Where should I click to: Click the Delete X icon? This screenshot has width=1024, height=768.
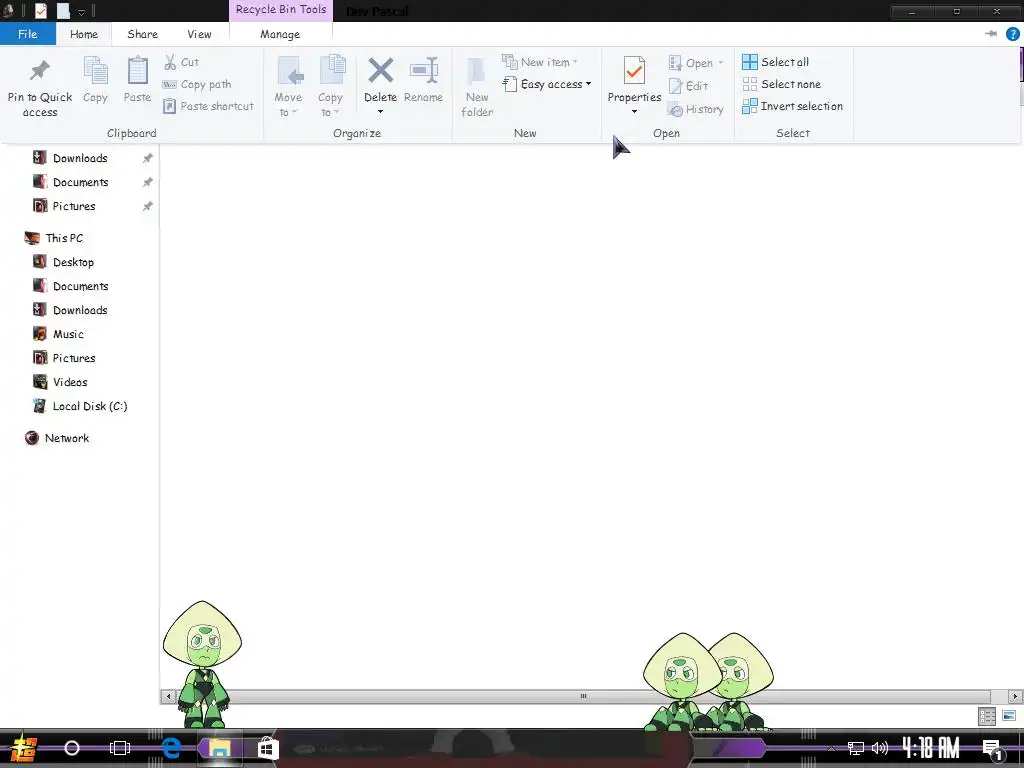[380, 71]
